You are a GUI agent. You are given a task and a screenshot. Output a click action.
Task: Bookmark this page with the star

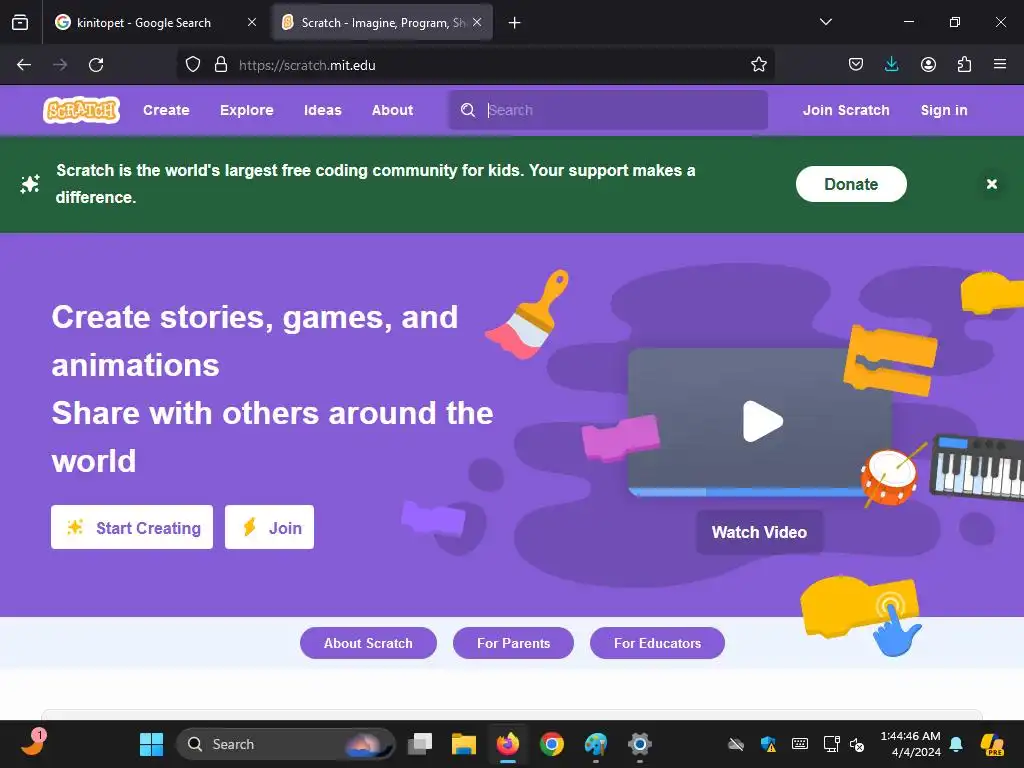758,65
